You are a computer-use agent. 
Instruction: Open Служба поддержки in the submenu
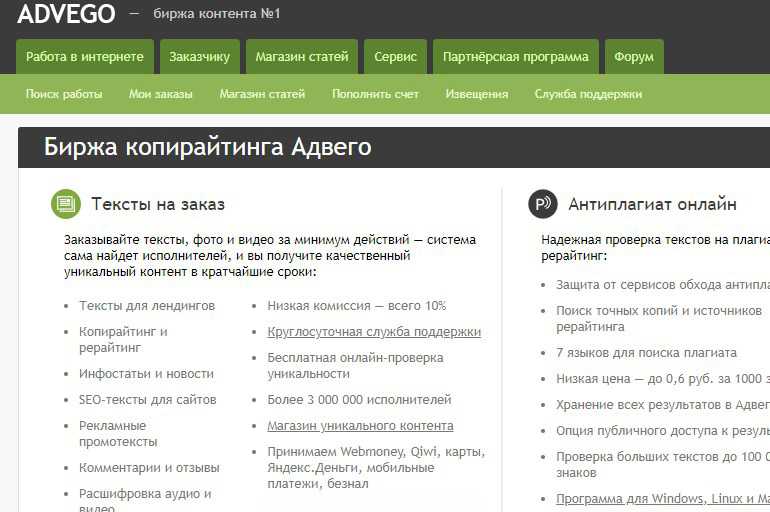click(588, 94)
